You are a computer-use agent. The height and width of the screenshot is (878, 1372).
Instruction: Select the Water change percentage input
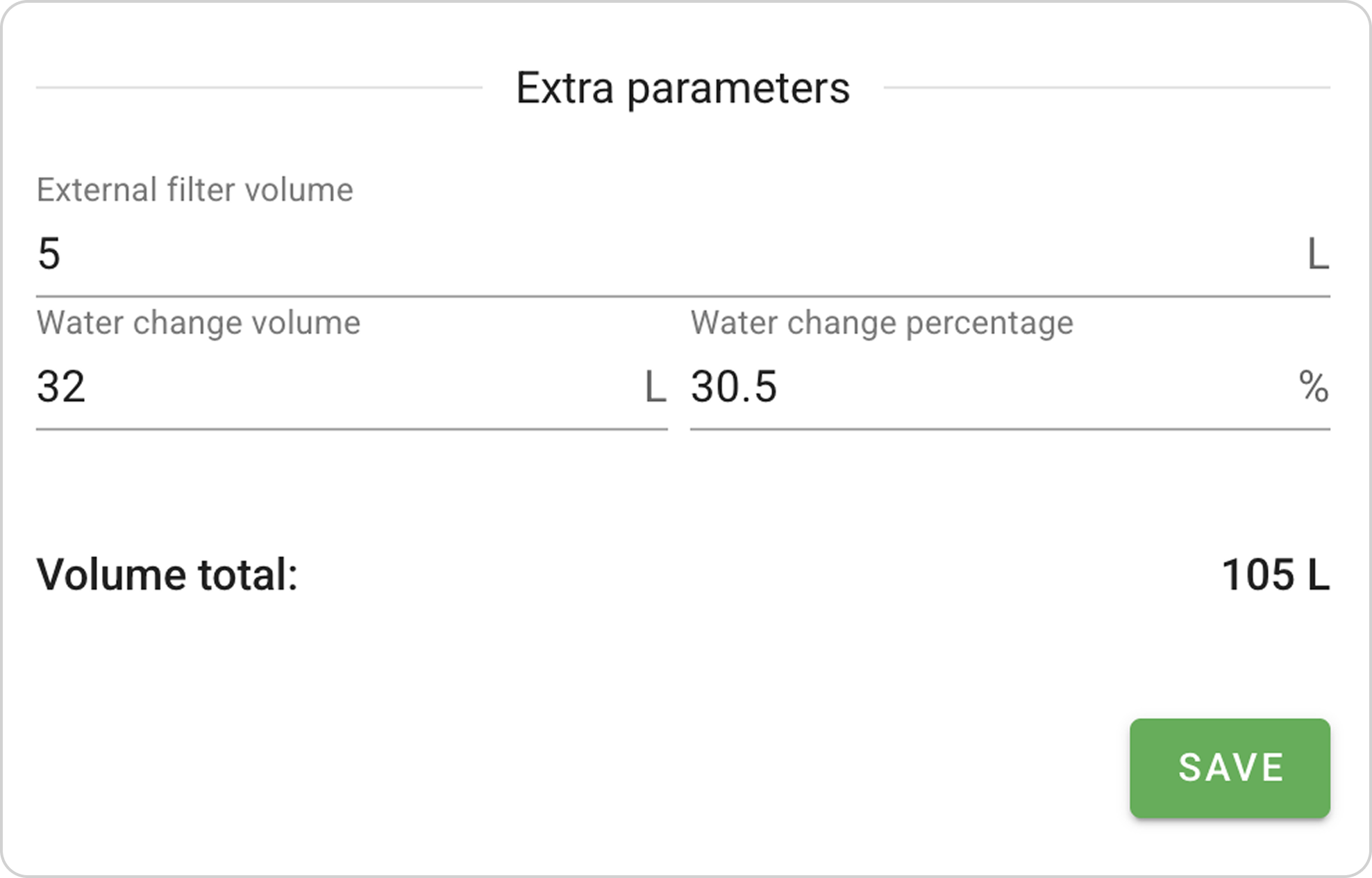coord(986,387)
